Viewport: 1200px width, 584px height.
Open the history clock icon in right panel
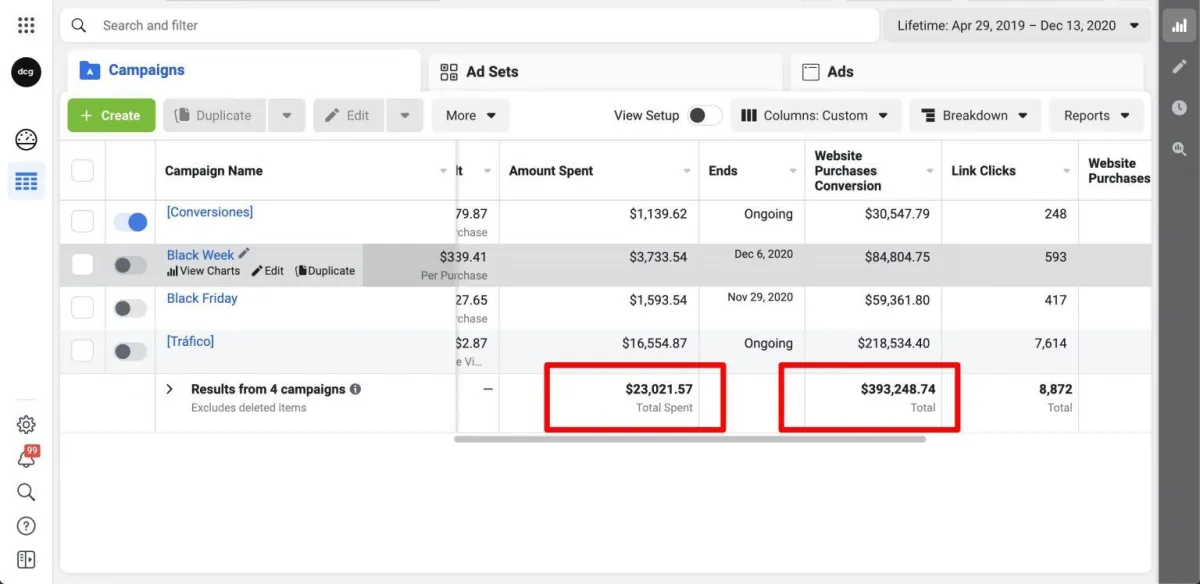pos(1180,108)
